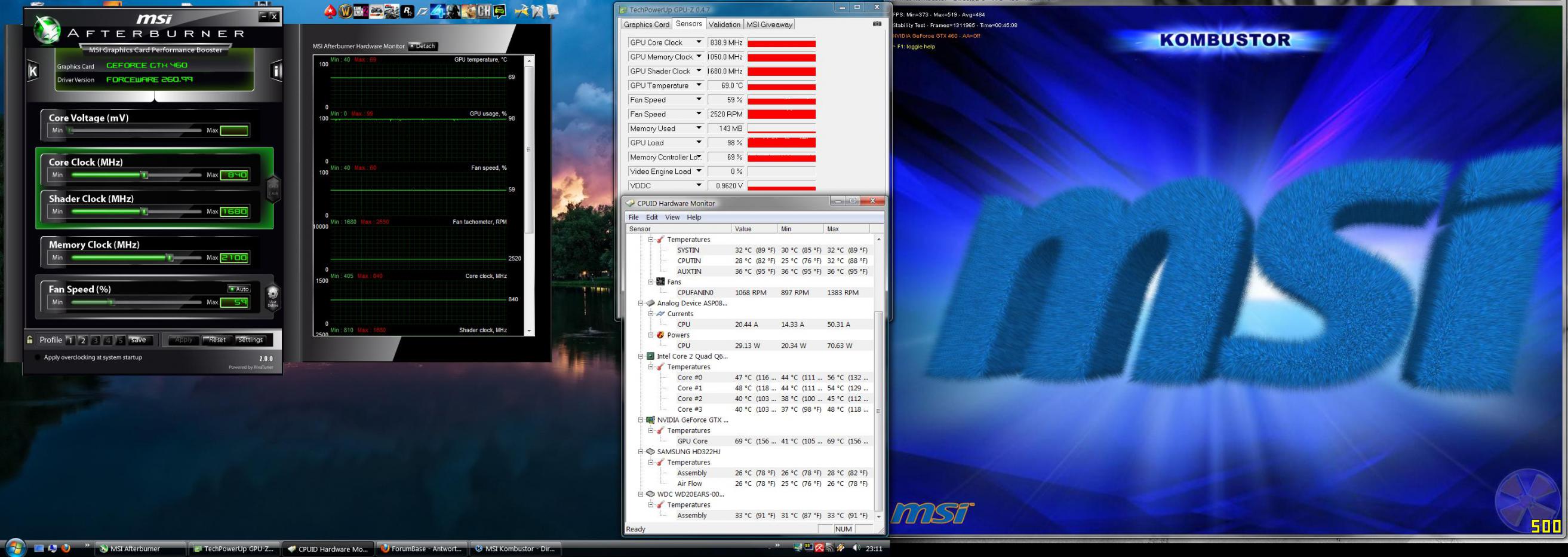Toggle the Afterburner profile lock padlock icon
Screen dimensions: 1568x557
(x=29, y=340)
